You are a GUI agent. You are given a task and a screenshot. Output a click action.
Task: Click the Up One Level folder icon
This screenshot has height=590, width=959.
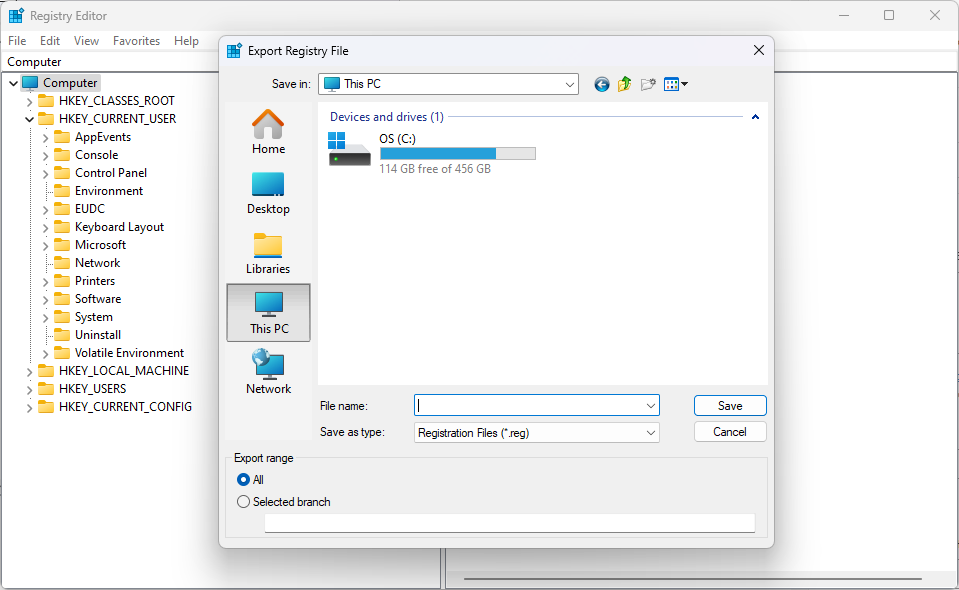point(625,84)
